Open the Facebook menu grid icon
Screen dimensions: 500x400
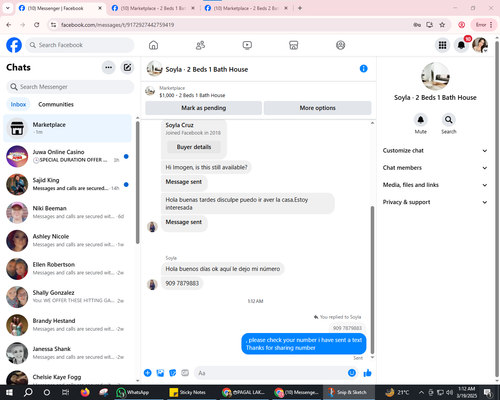pos(442,45)
